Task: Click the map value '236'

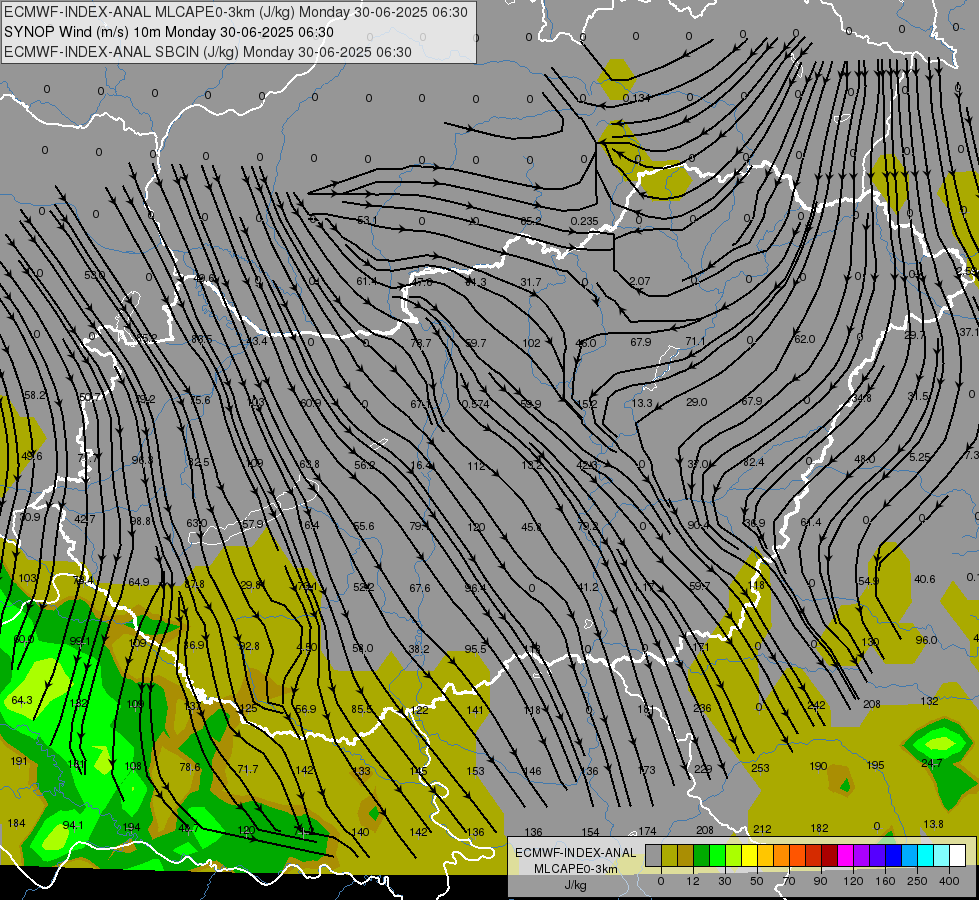Action: tap(702, 708)
